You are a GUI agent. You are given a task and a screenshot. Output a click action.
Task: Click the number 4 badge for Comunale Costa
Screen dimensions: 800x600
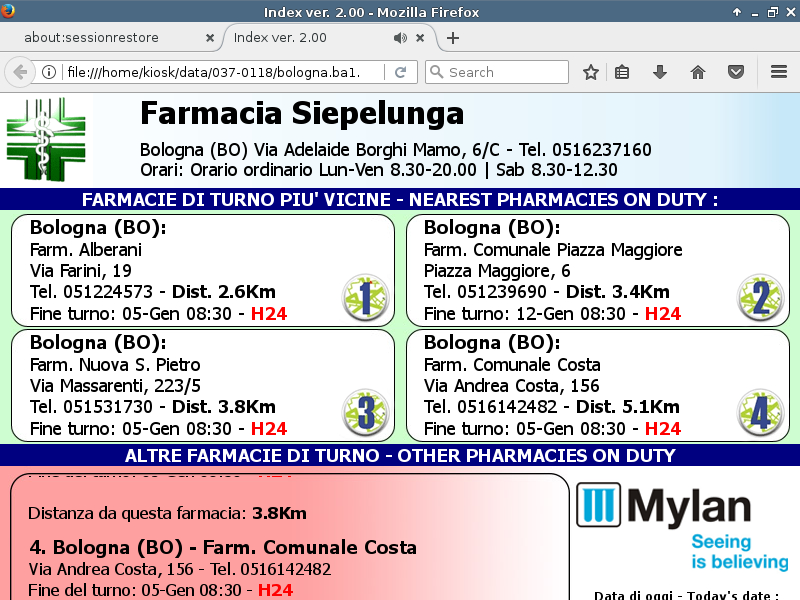[760, 413]
